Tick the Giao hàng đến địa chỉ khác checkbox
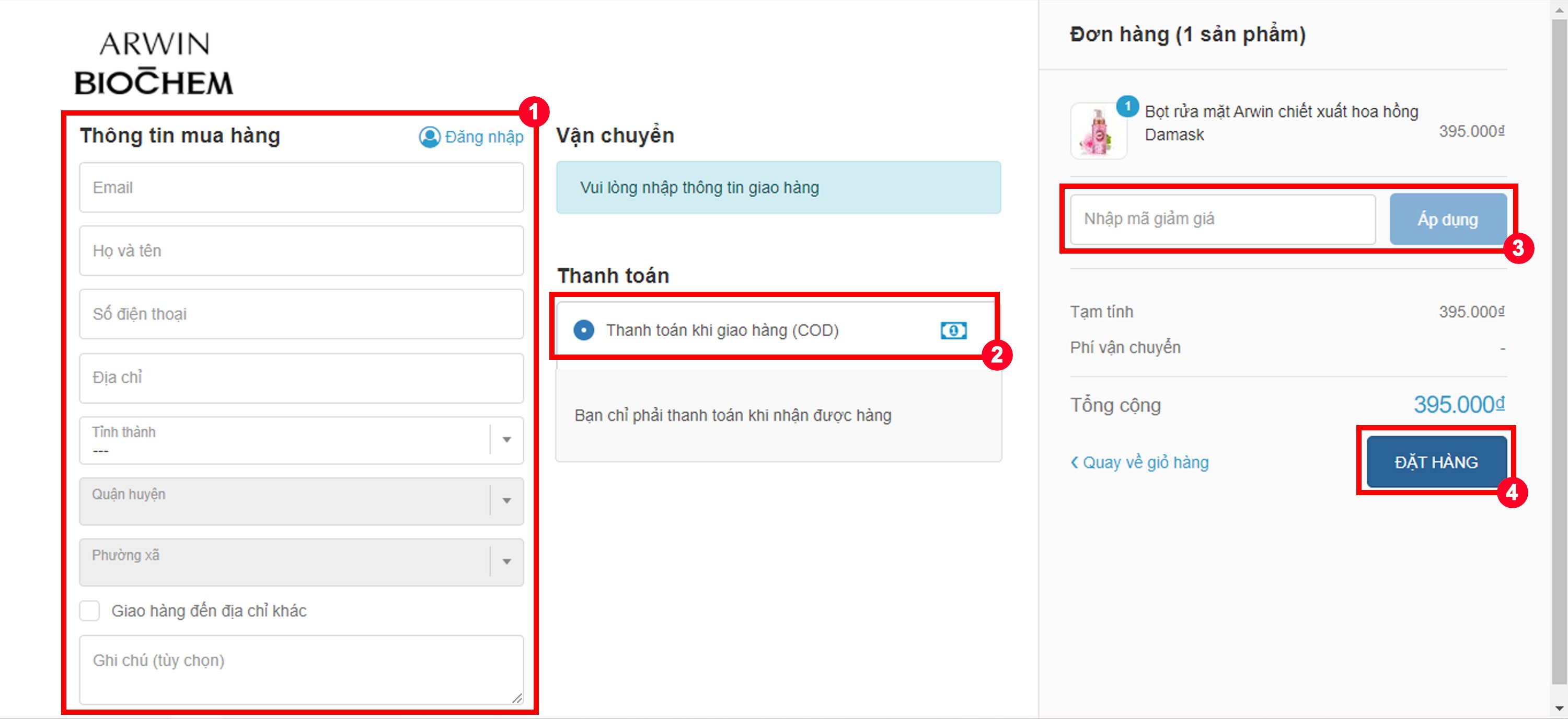Screen dimensions: 1568x719 [90, 611]
